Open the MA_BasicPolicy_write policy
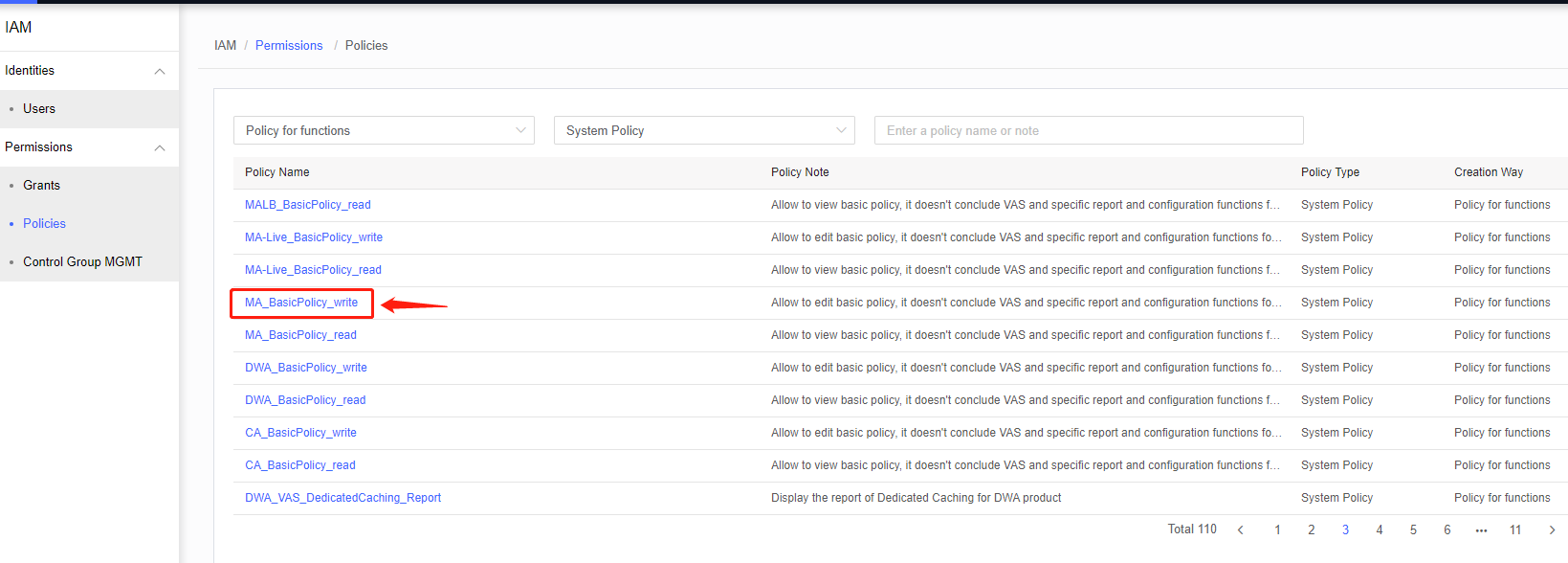 pos(301,303)
